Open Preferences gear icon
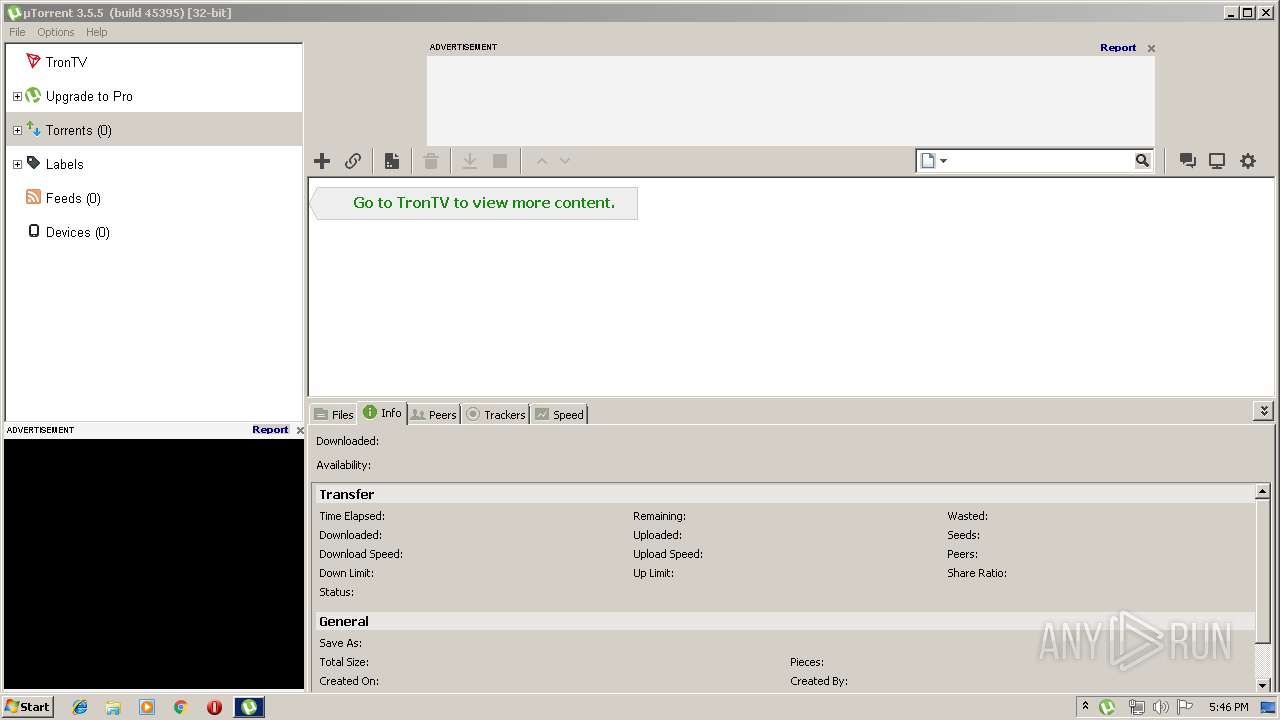The image size is (1280, 720). (x=1248, y=161)
